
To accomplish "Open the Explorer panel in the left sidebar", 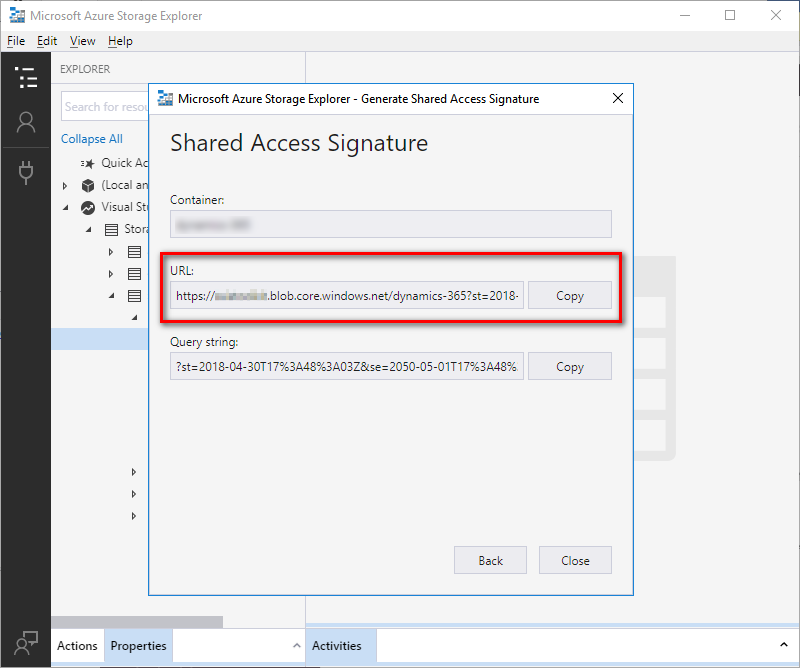I will pos(26,78).
